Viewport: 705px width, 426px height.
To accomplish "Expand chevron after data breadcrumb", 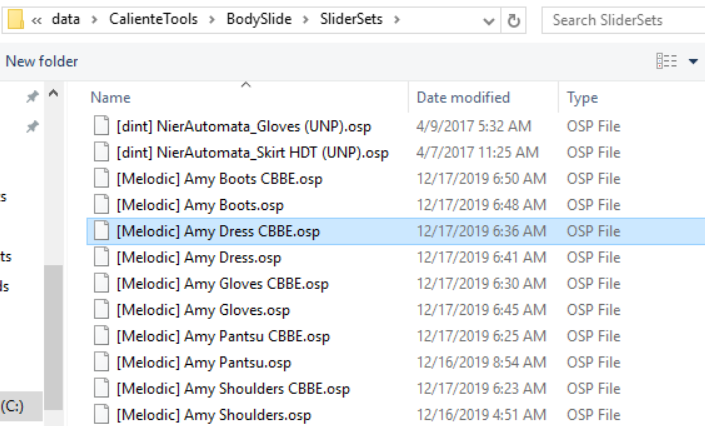I will (94, 20).
